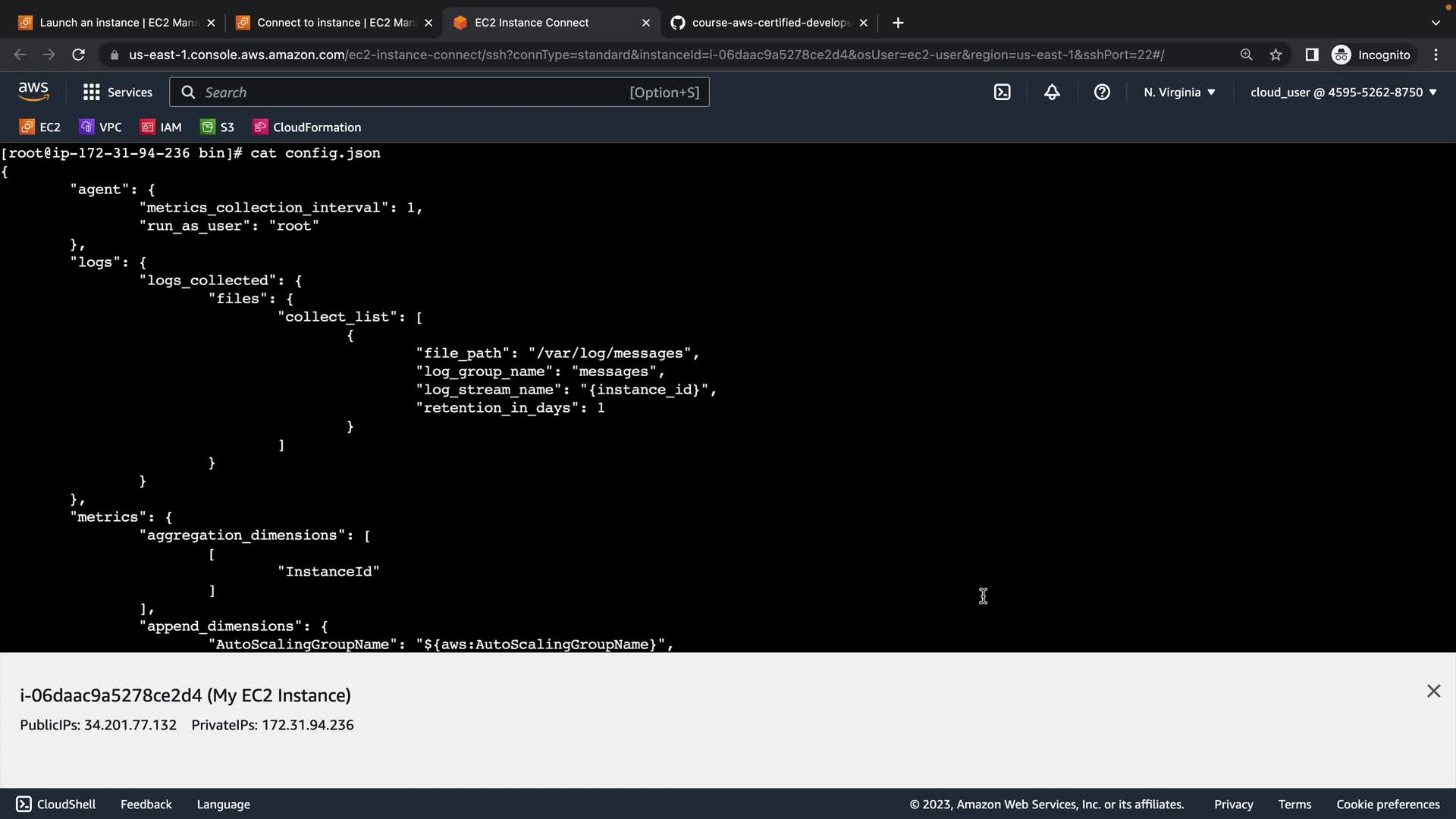Image resolution: width=1456 pixels, height=819 pixels.
Task: Toggle the browser side panel
Action: [x=1311, y=55]
